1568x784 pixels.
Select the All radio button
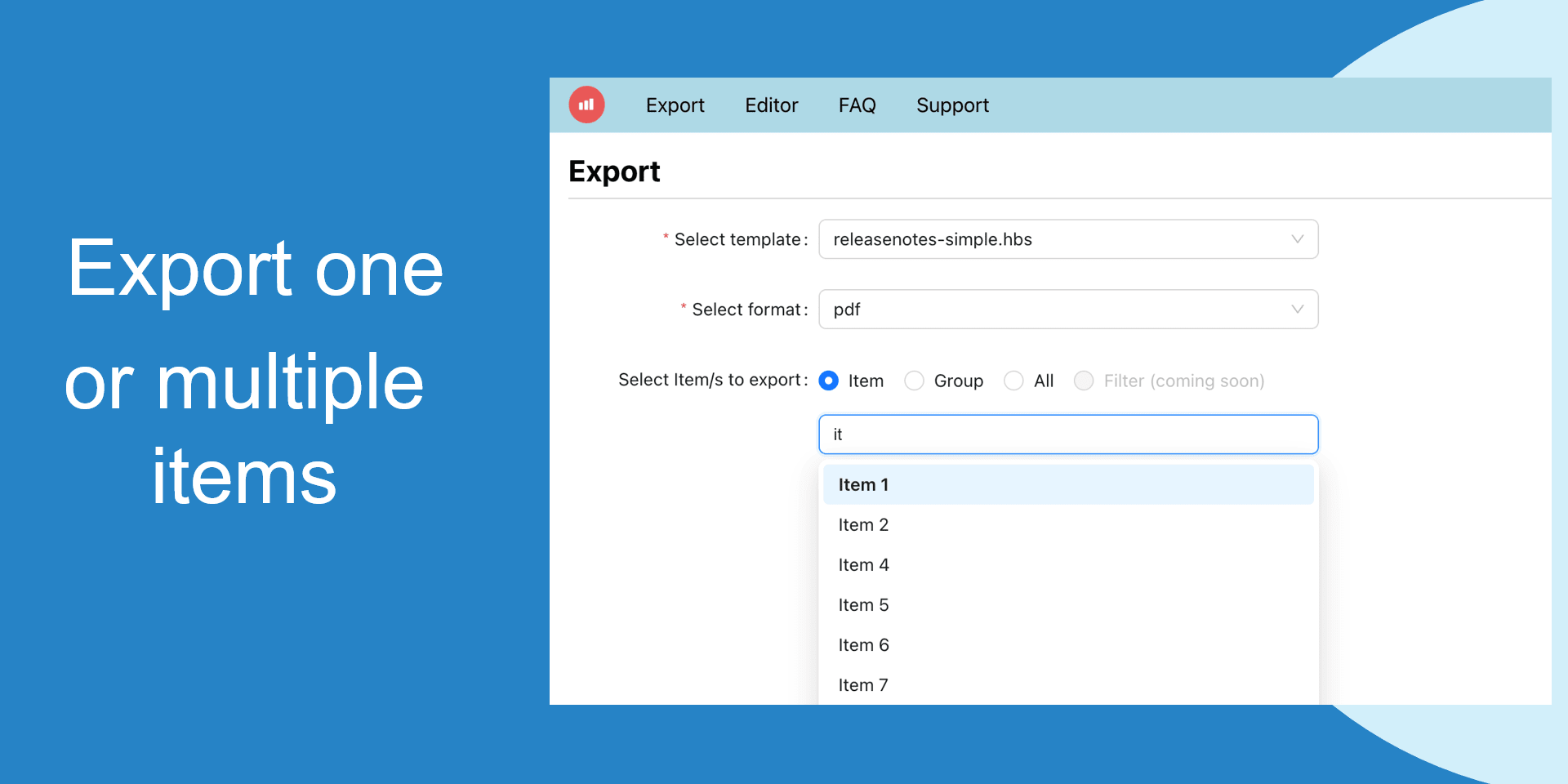pyautogui.click(x=1013, y=381)
